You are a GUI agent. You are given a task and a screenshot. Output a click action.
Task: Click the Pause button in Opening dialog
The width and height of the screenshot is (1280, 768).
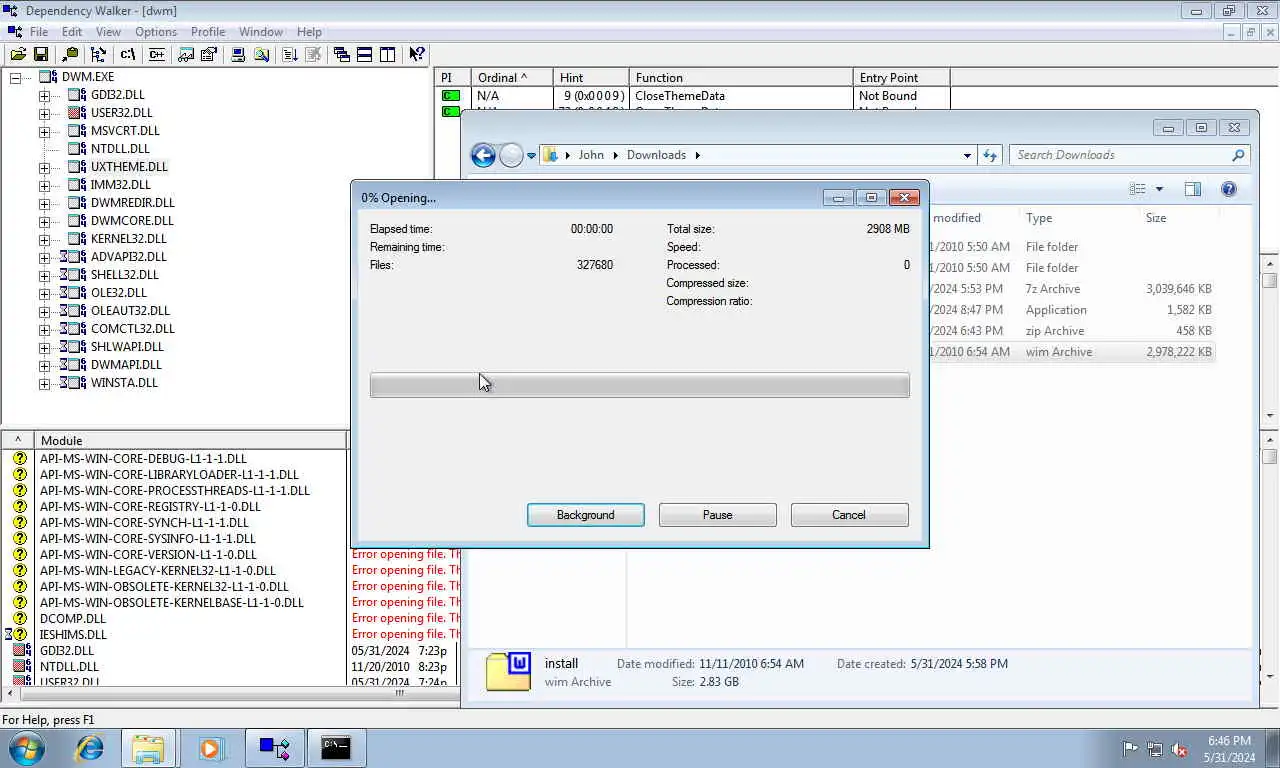718,515
